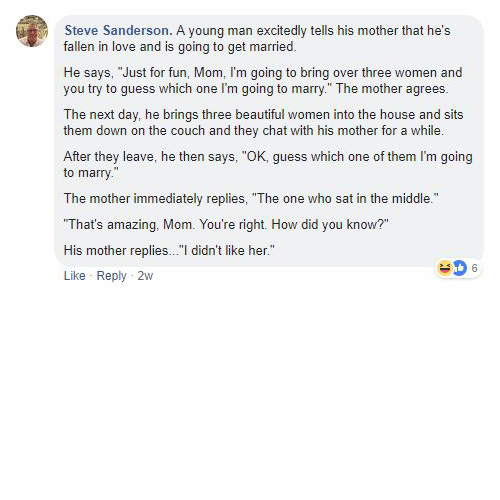Click the Steve Sanderson name link
This screenshot has height=500, width=500.
click(118, 30)
